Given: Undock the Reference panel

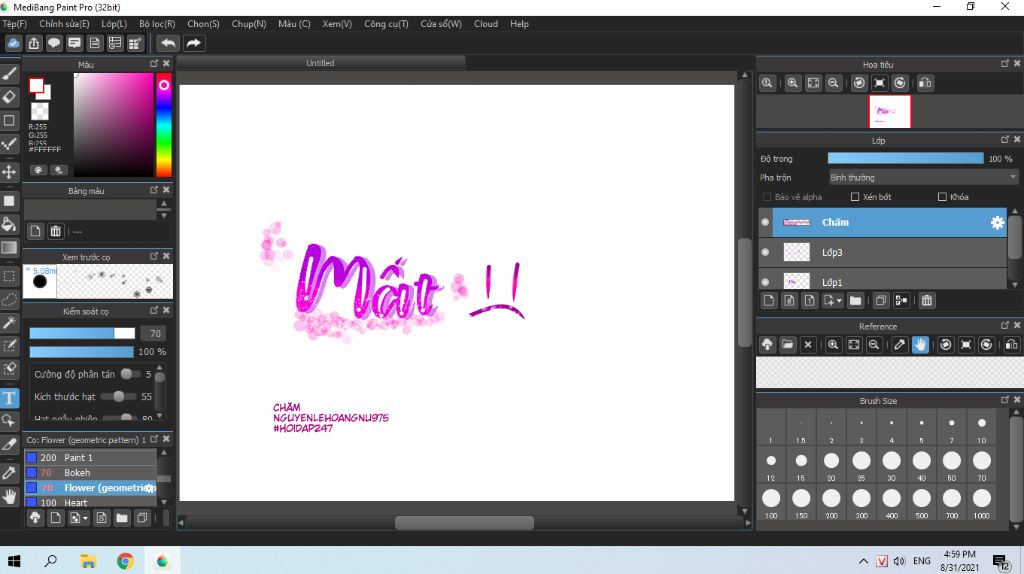Looking at the screenshot, I should coord(1005,325).
